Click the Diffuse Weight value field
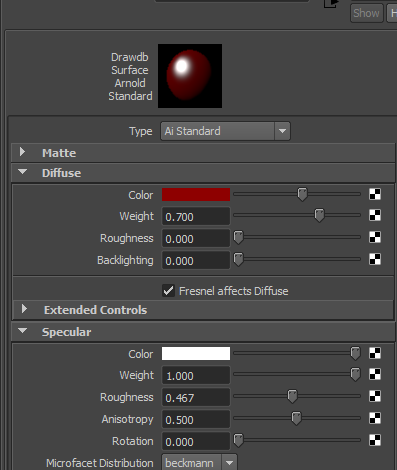Image resolution: width=397 pixels, height=470 pixels. [x=196, y=217]
